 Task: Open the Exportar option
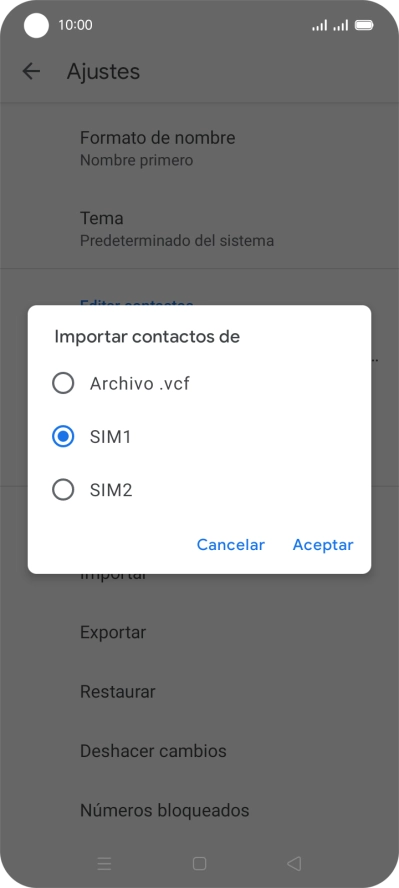[199, 632]
